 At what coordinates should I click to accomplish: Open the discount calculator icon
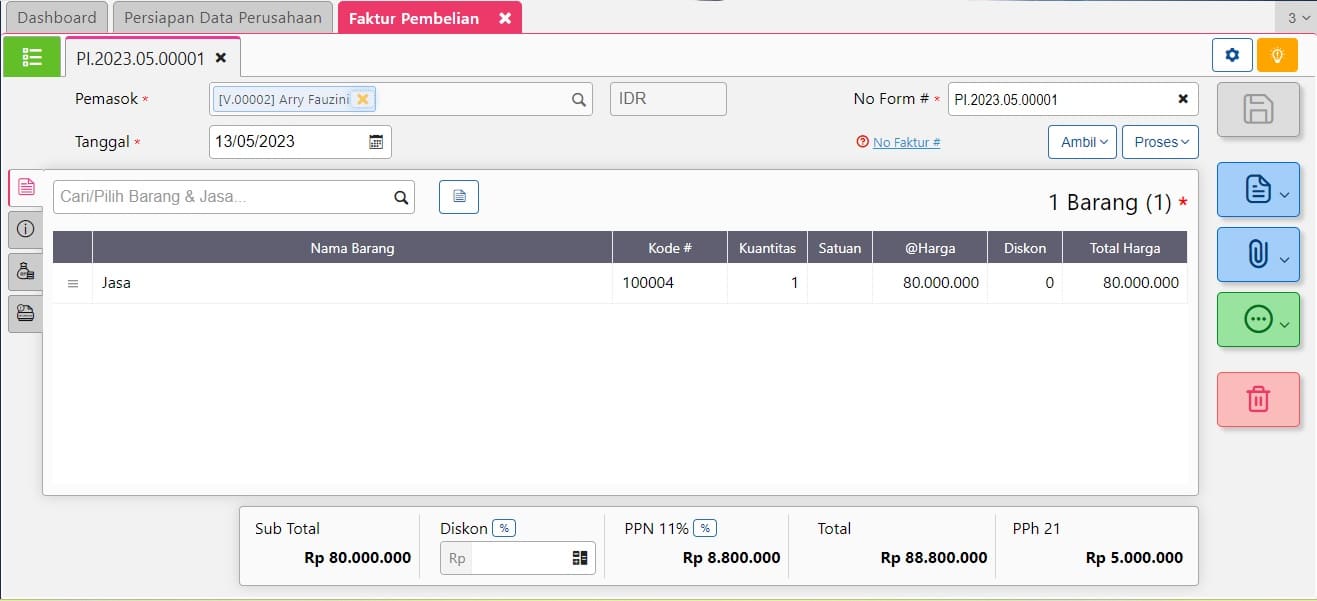click(x=580, y=558)
